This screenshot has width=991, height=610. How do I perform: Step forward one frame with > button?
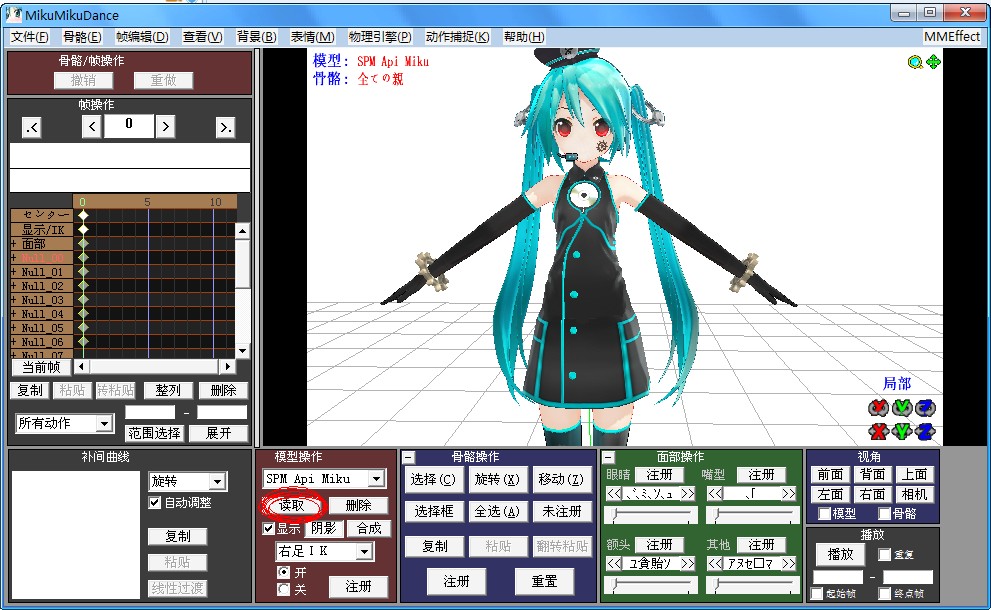pos(166,126)
